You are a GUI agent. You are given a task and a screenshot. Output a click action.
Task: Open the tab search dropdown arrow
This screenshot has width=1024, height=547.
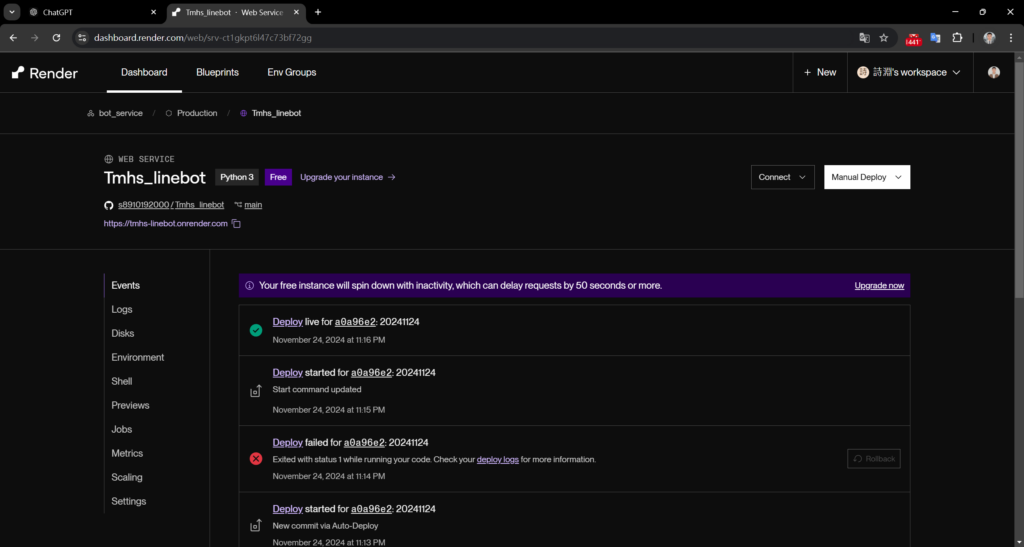click(x=12, y=12)
